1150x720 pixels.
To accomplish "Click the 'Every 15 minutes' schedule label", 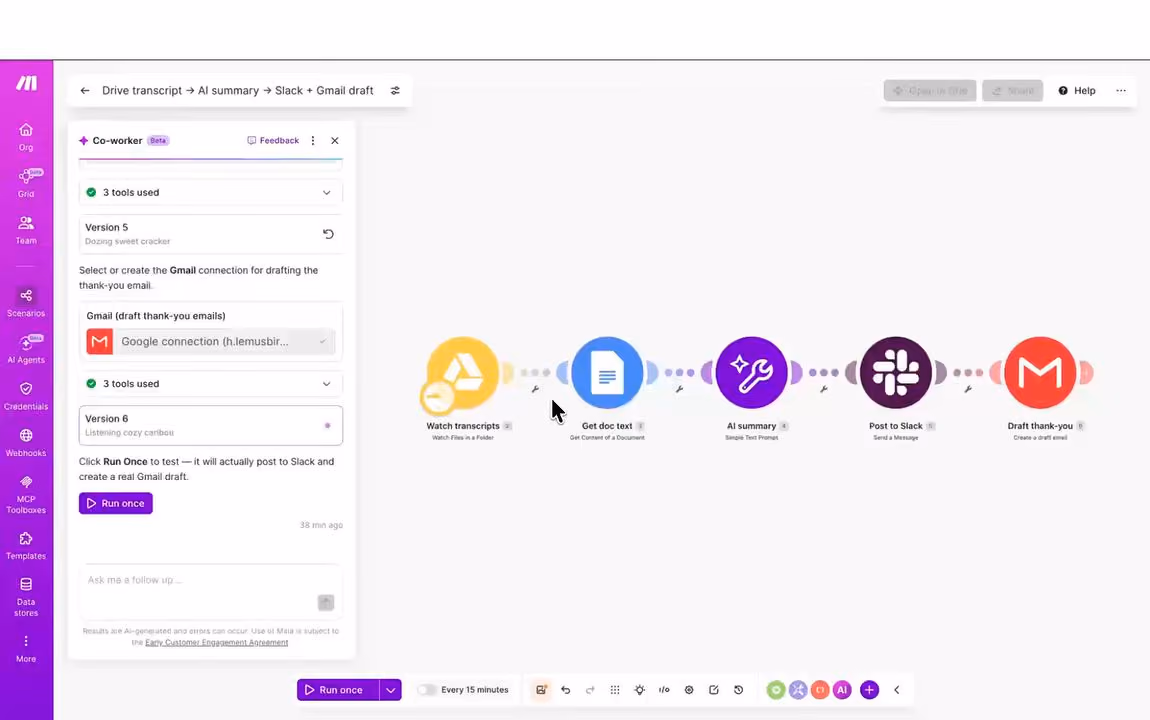I will (475, 690).
